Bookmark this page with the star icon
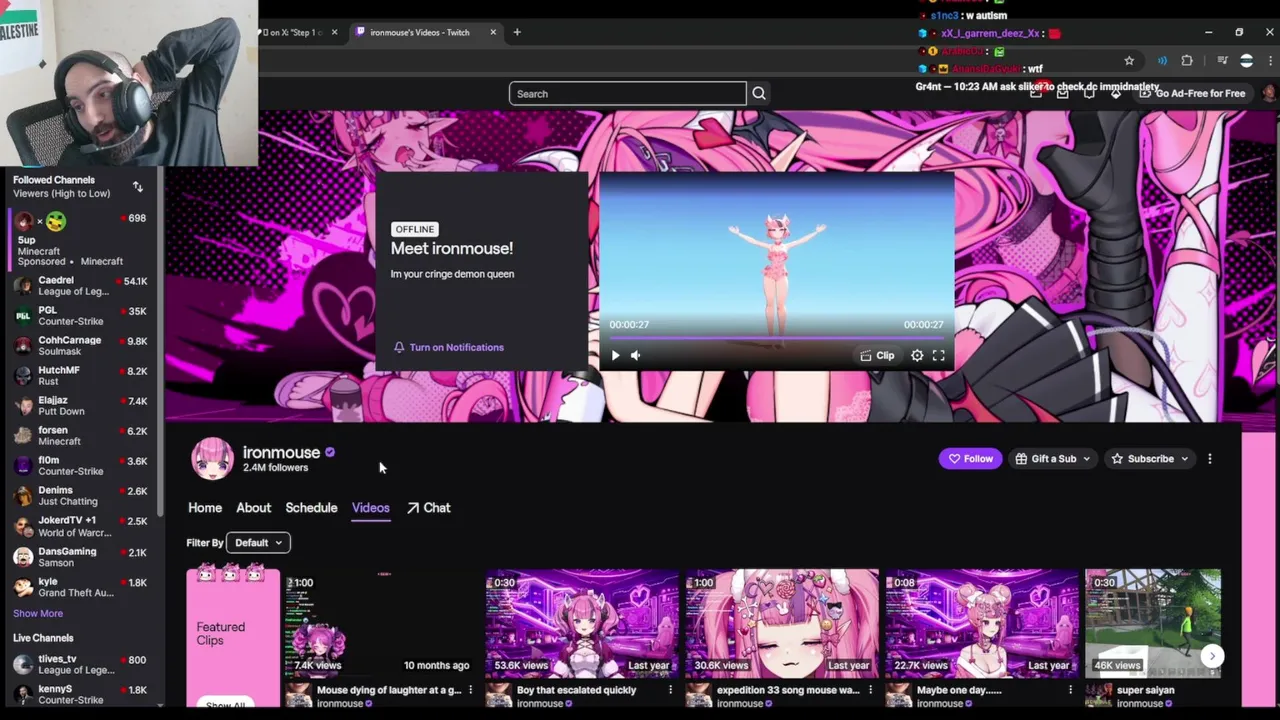Image resolution: width=1280 pixels, height=720 pixels. tap(1129, 61)
